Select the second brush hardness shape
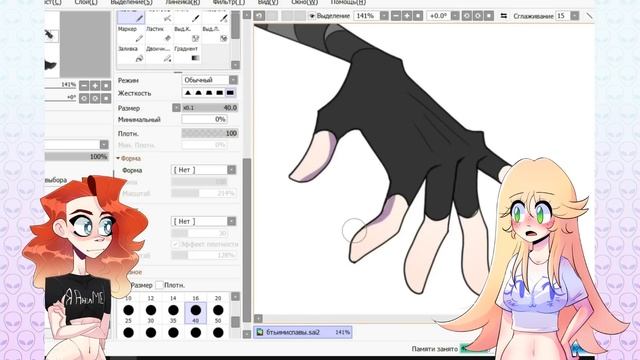Viewport: 640px width, 360px height. pos(198,93)
